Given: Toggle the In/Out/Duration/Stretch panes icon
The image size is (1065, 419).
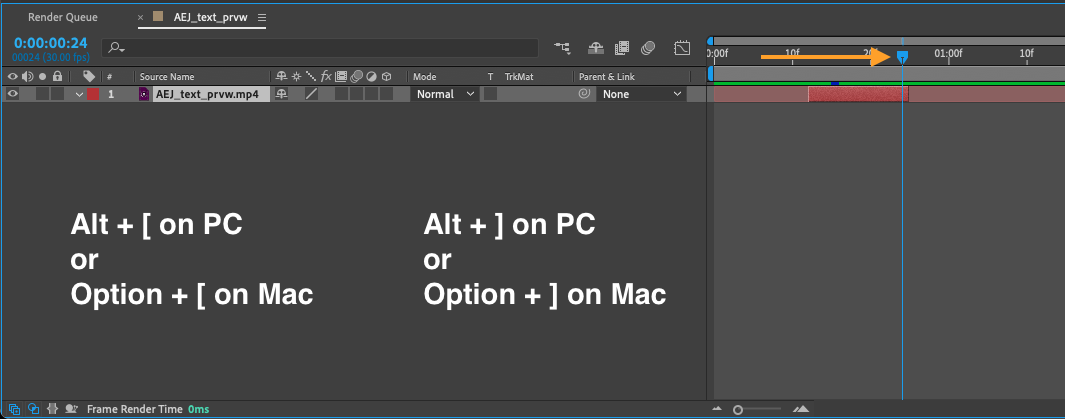Looking at the screenshot, I should click(x=52, y=409).
